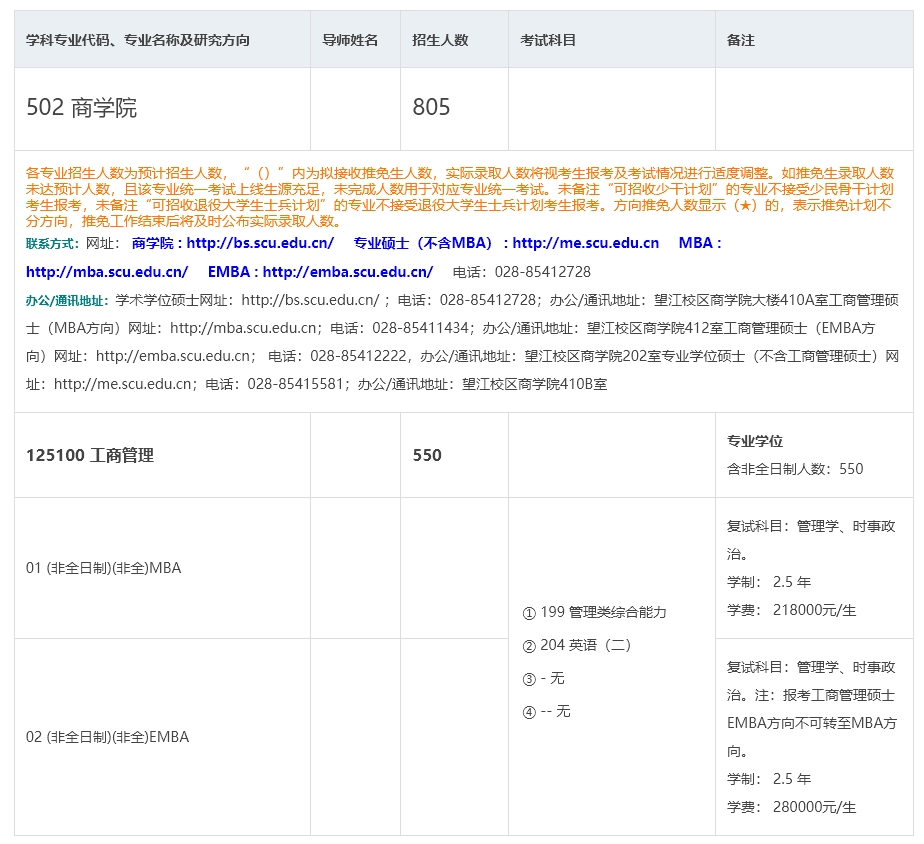The image size is (924, 844).
Task: Select the 805 enrollment number
Action: 431,107
